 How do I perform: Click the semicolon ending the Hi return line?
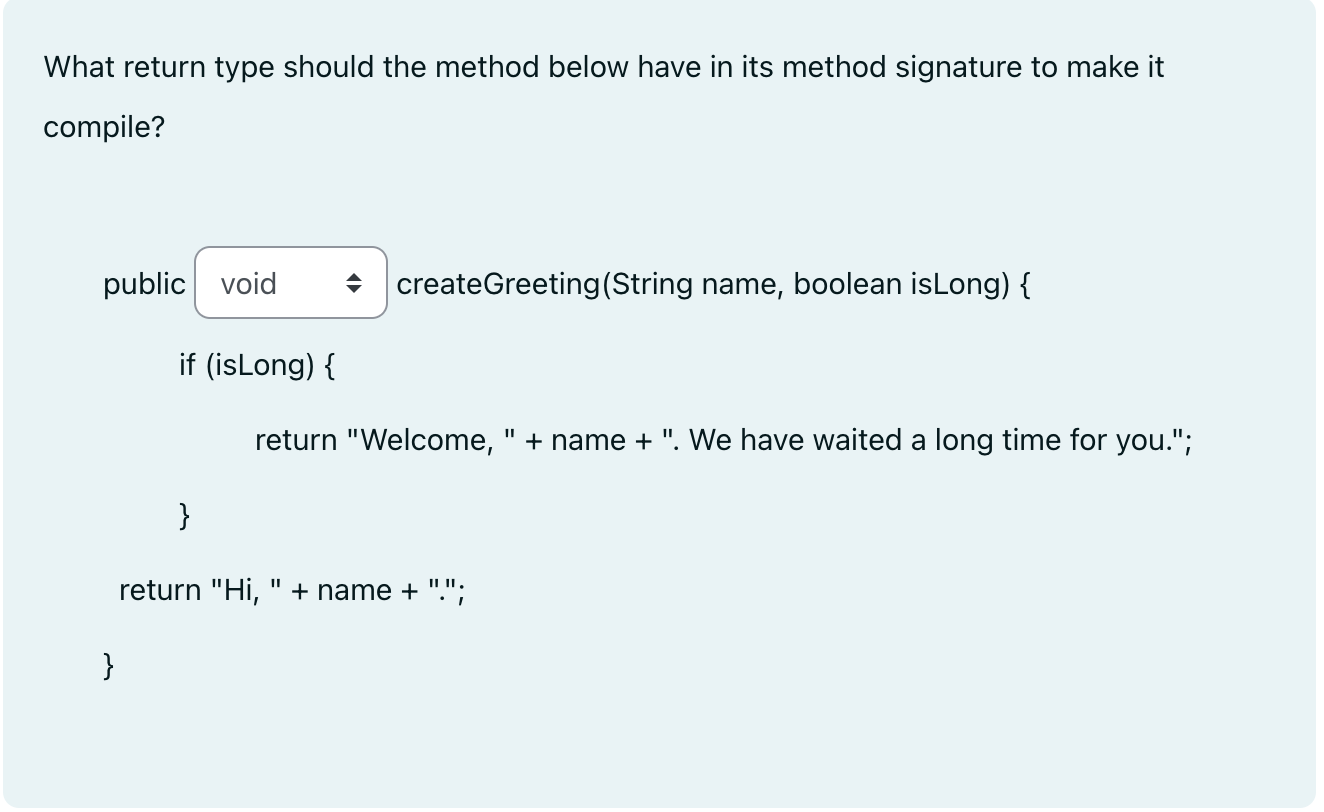[x=461, y=590]
